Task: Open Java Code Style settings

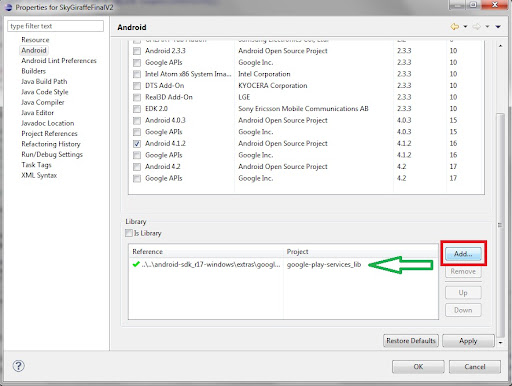Action: click(x=45, y=92)
